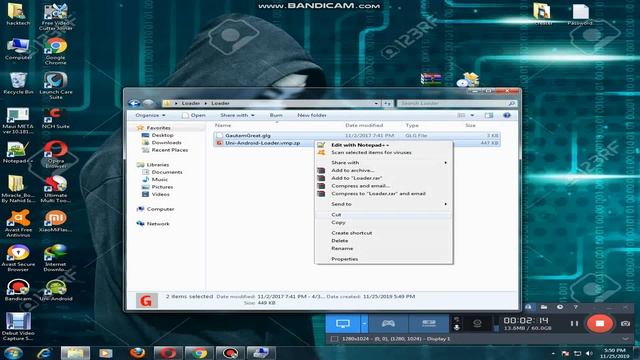Choose Rename in the context menu
The width and height of the screenshot is (640, 360).
(384, 249)
